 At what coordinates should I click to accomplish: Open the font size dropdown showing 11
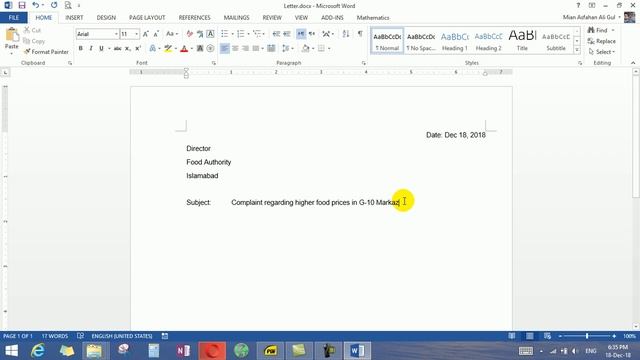(137, 34)
